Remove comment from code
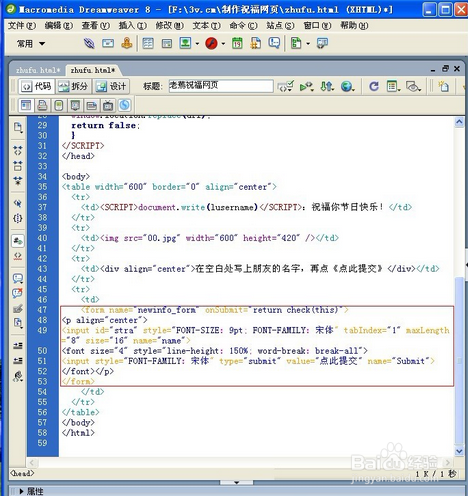Viewport: 468px width, 496px height. tap(18, 294)
